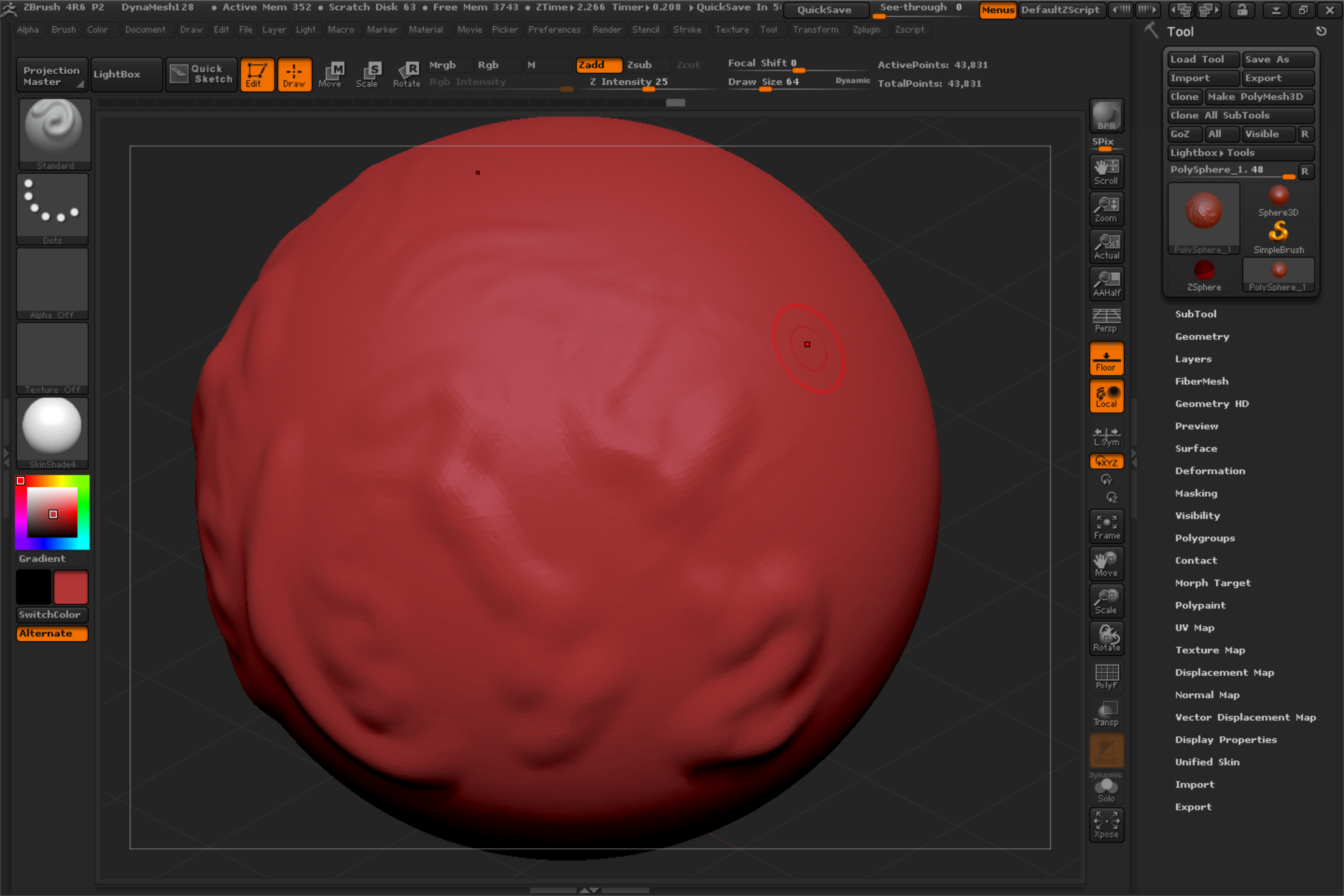Toggle Solo mode
Image resolution: width=1344 pixels, height=896 pixels.
(x=1106, y=788)
